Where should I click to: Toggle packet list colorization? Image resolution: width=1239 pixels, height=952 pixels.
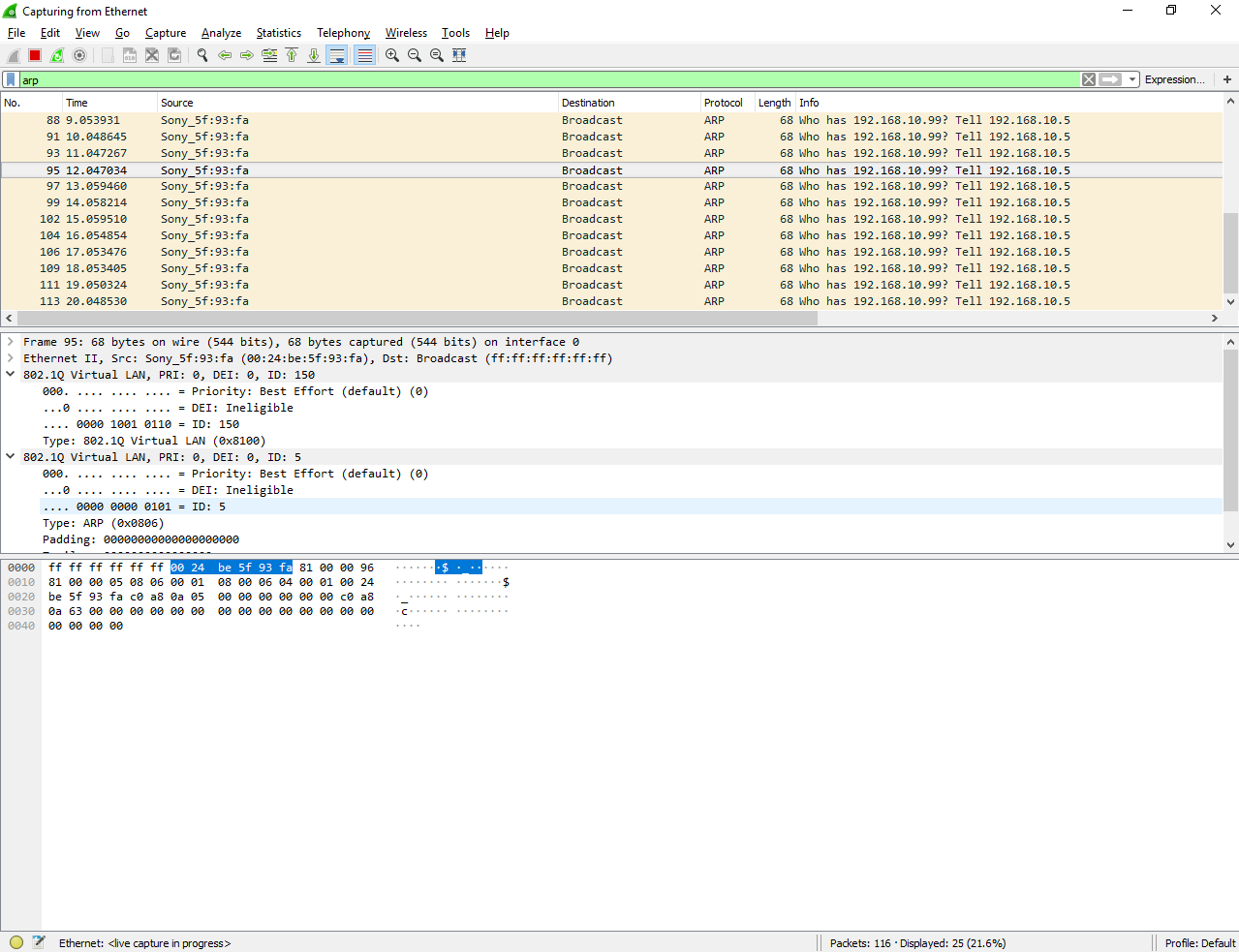coord(363,55)
